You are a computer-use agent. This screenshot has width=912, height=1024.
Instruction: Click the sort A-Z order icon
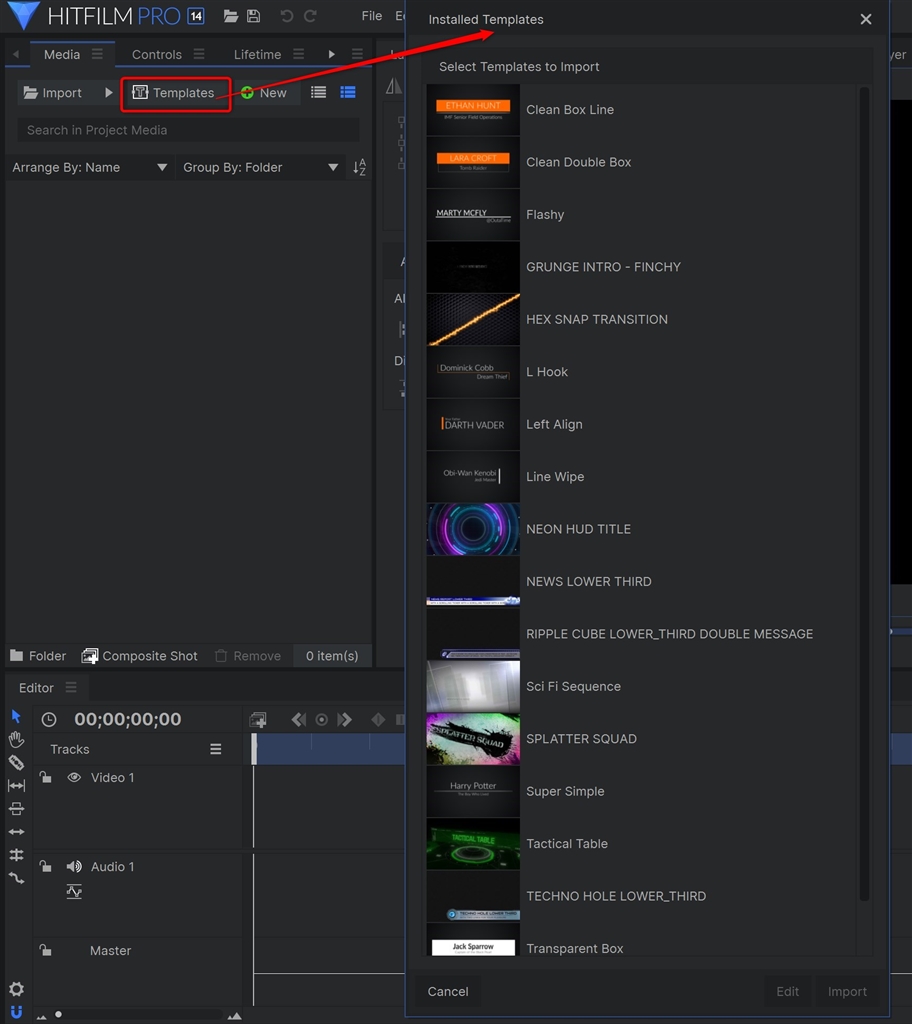coord(360,168)
